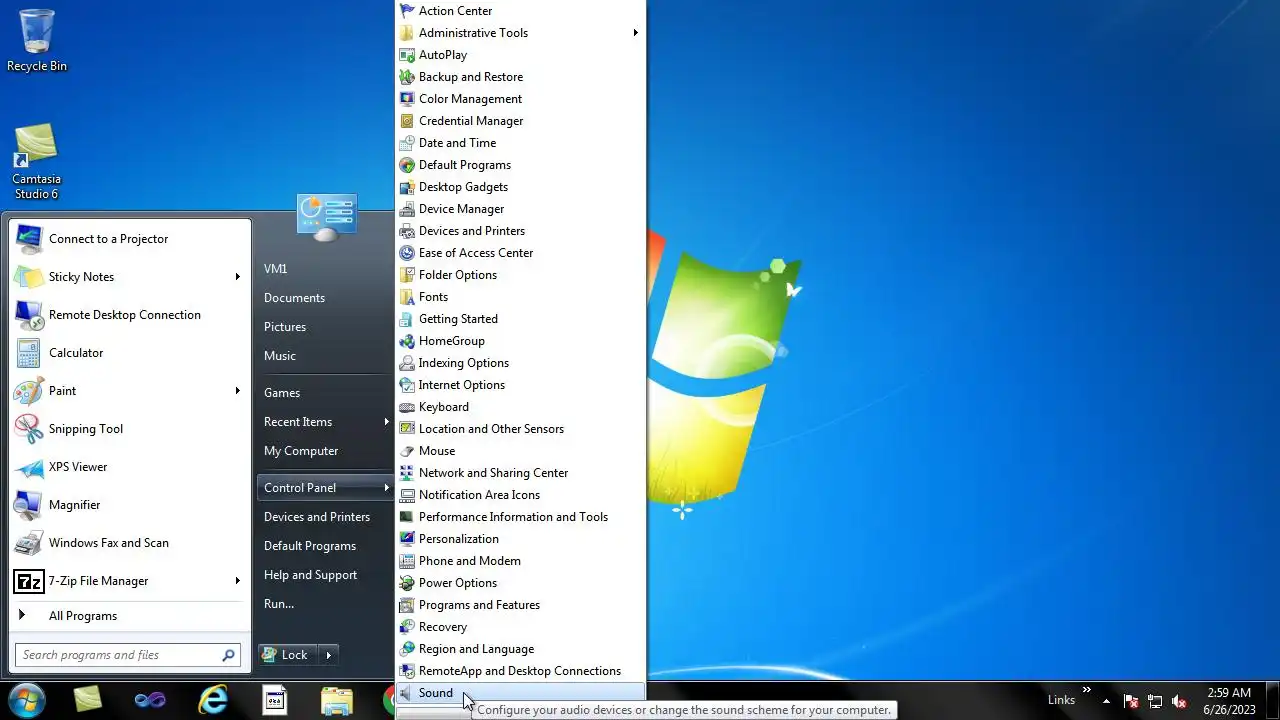Open Performance Information and Tools entry

pos(521,517)
